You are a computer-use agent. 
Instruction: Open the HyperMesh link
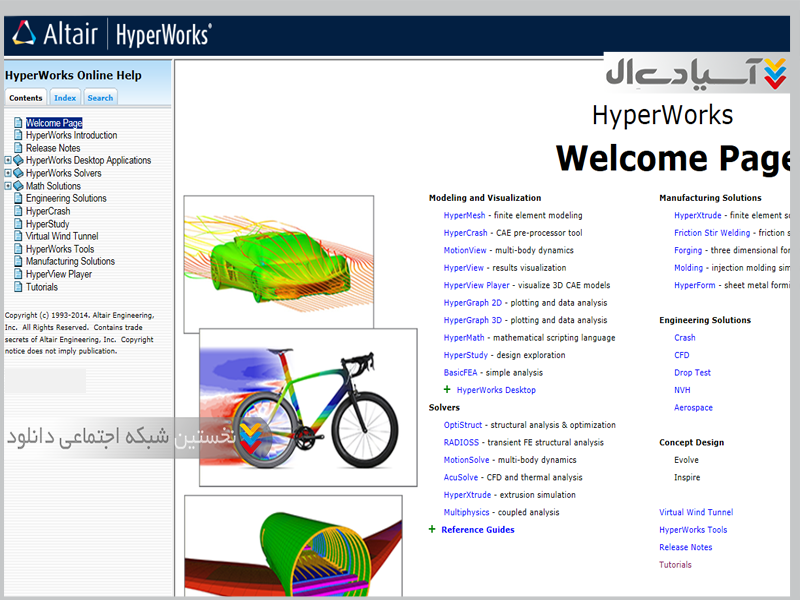point(464,216)
